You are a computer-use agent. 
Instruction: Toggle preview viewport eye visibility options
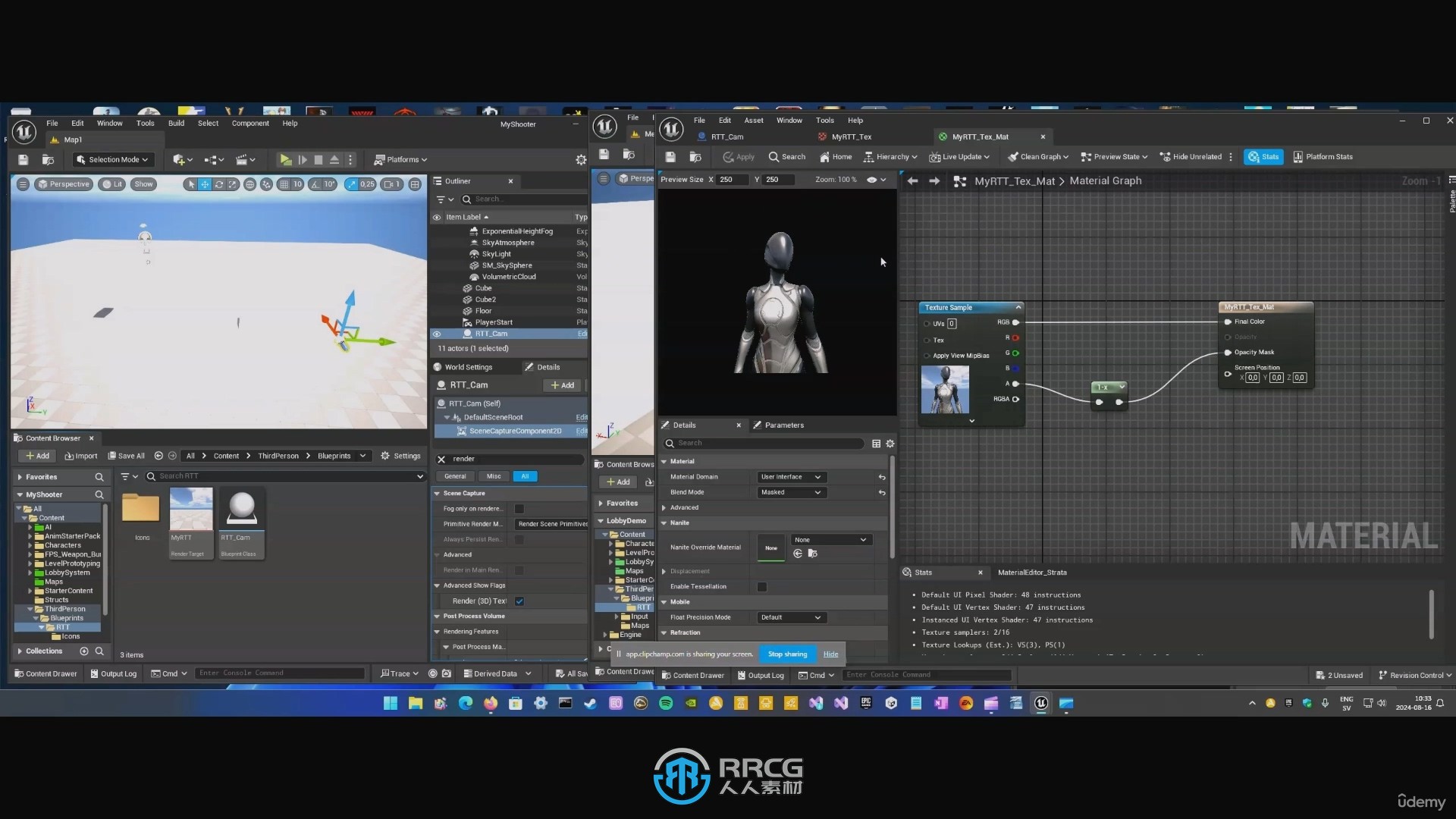pos(877,180)
